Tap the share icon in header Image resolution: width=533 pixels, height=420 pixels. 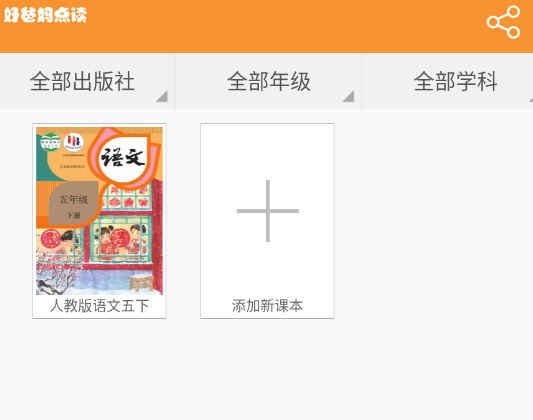pos(503,22)
